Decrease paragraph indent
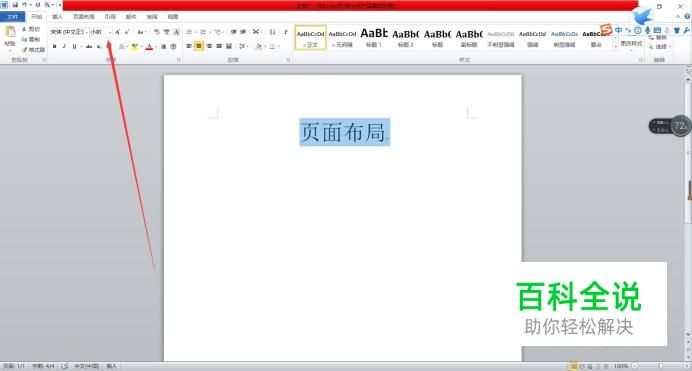692x371 pixels. tap(233, 32)
